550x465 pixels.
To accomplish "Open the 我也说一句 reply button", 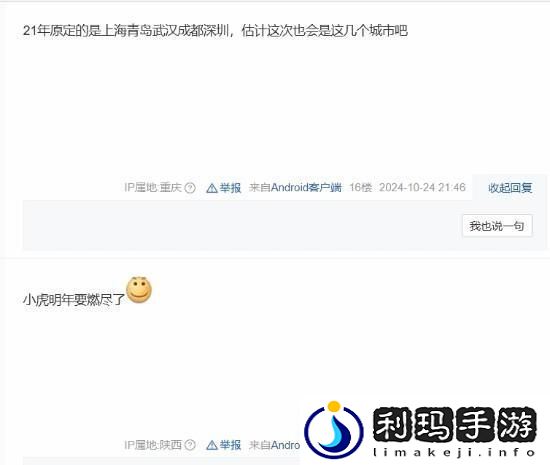I will coord(497,226).
